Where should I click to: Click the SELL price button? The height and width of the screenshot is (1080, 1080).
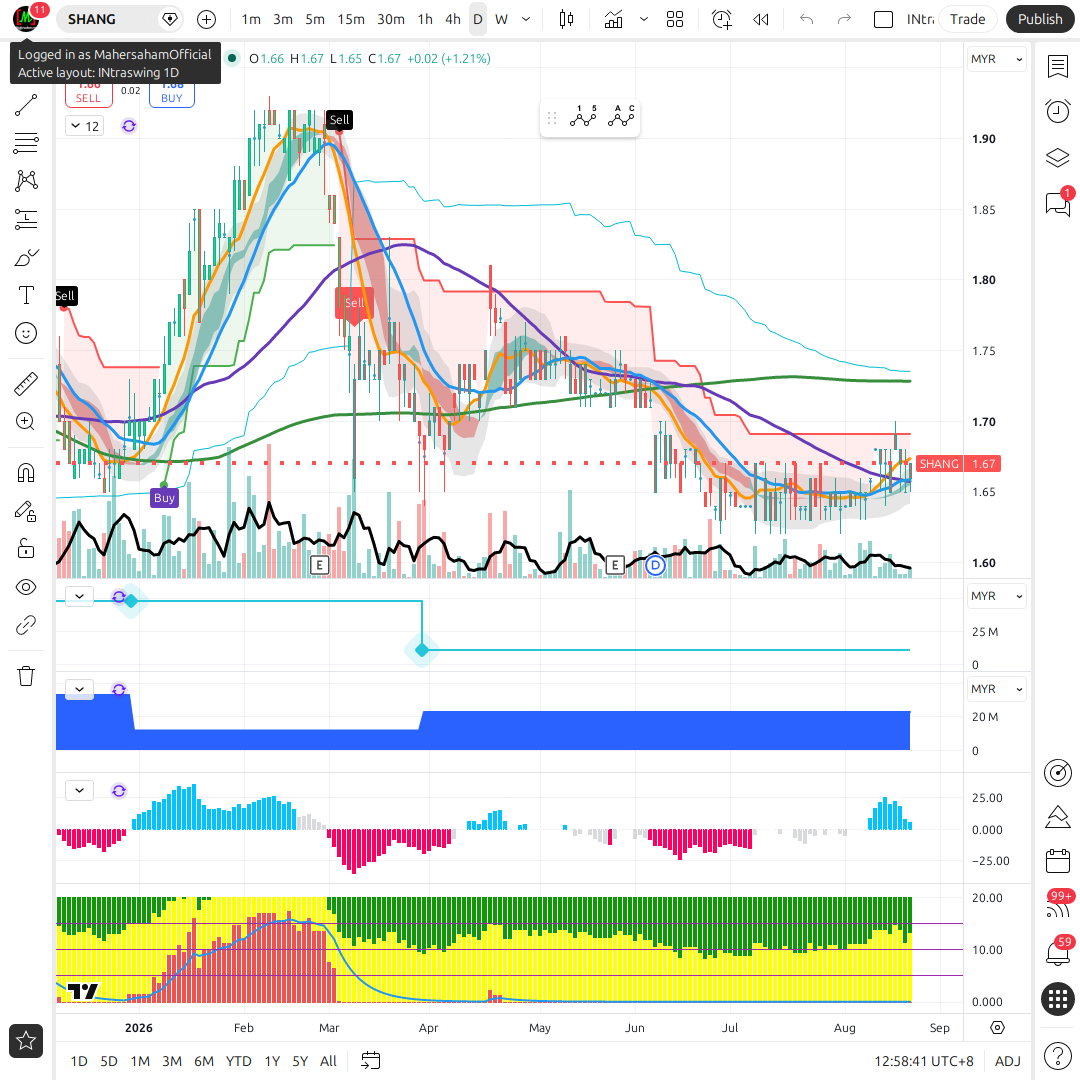click(88, 94)
